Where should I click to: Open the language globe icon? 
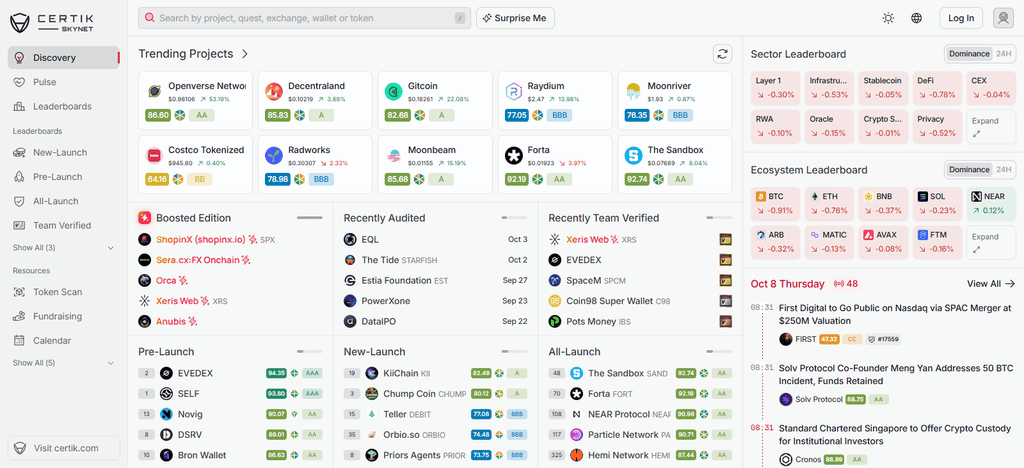[x=916, y=18]
